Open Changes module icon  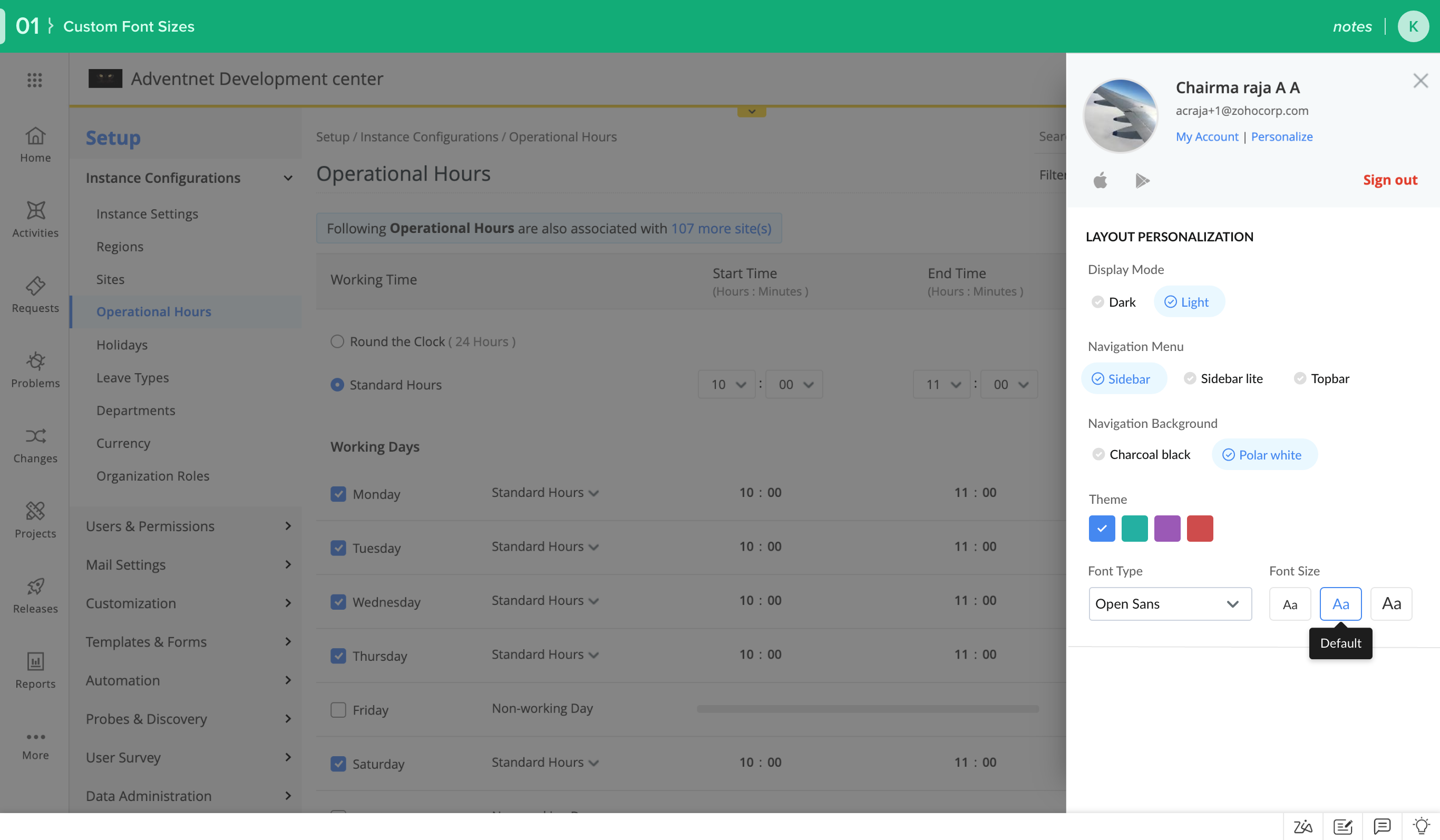35,445
